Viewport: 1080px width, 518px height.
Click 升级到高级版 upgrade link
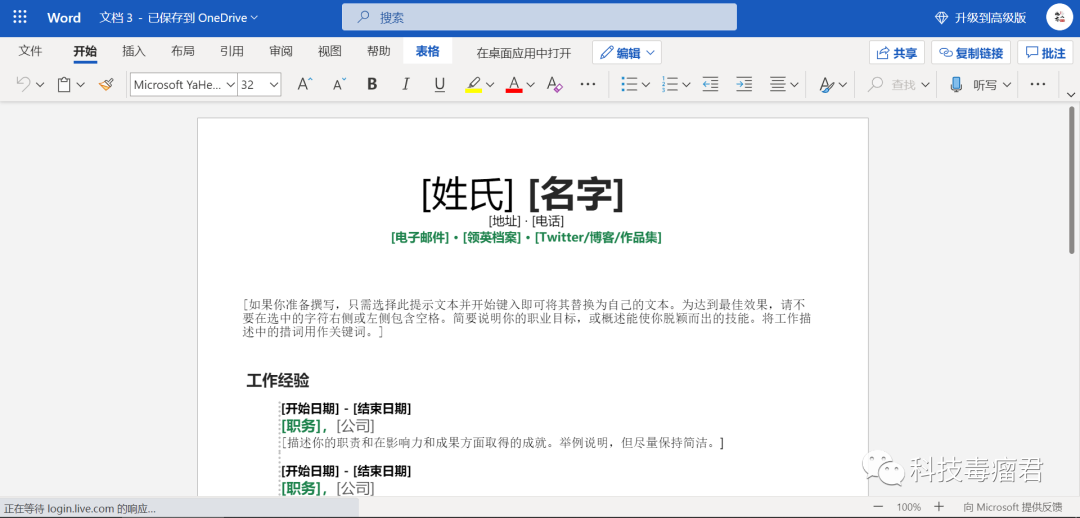[x=979, y=18]
